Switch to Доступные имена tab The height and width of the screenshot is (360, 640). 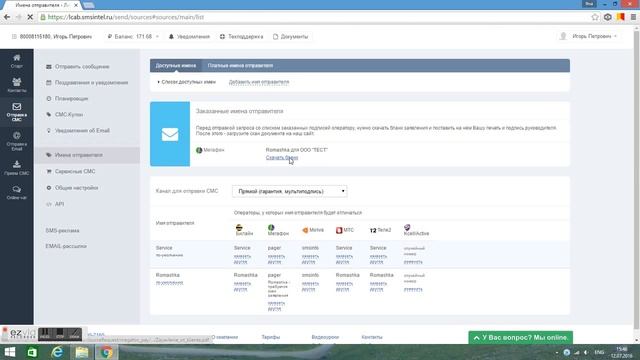point(176,66)
